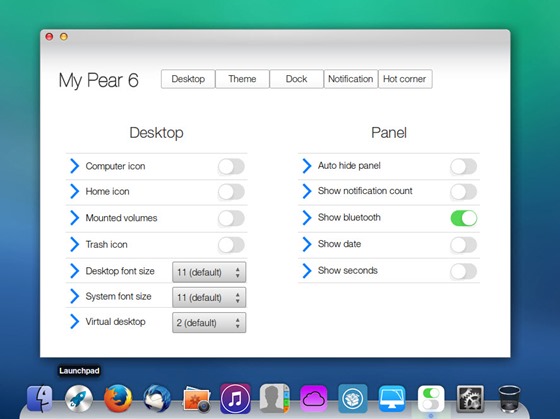The width and height of the screenshot is (560, 419).
Task: Click the chevron beside Auto hide panel
Action: [307, 166]
